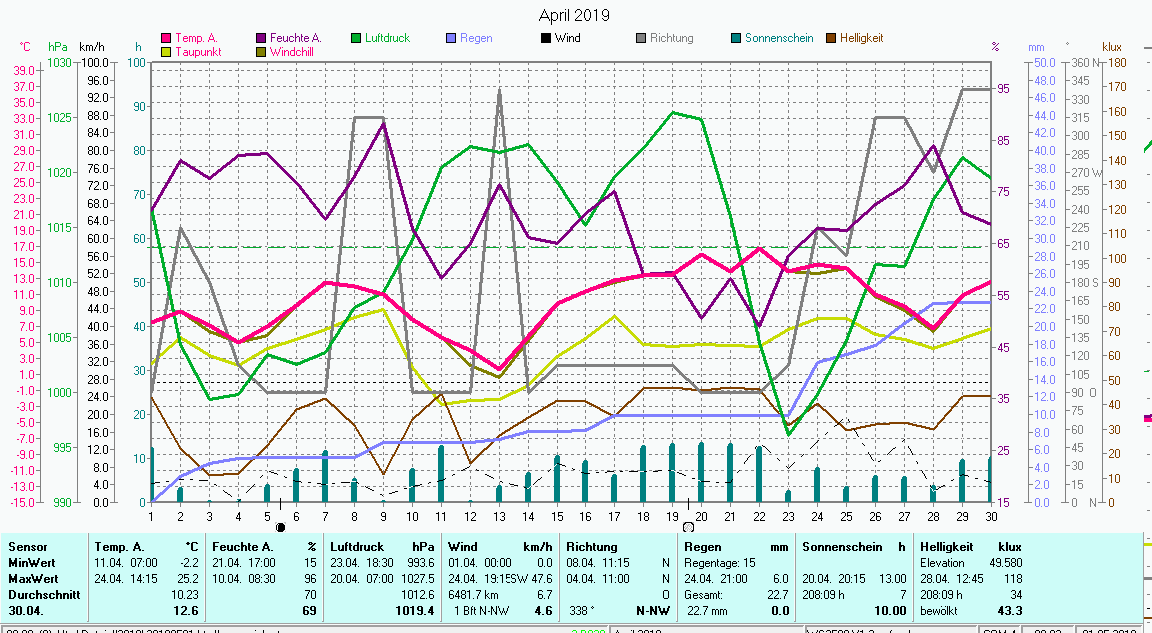Select the Sonnenschein column header in table

click(839, 547)
